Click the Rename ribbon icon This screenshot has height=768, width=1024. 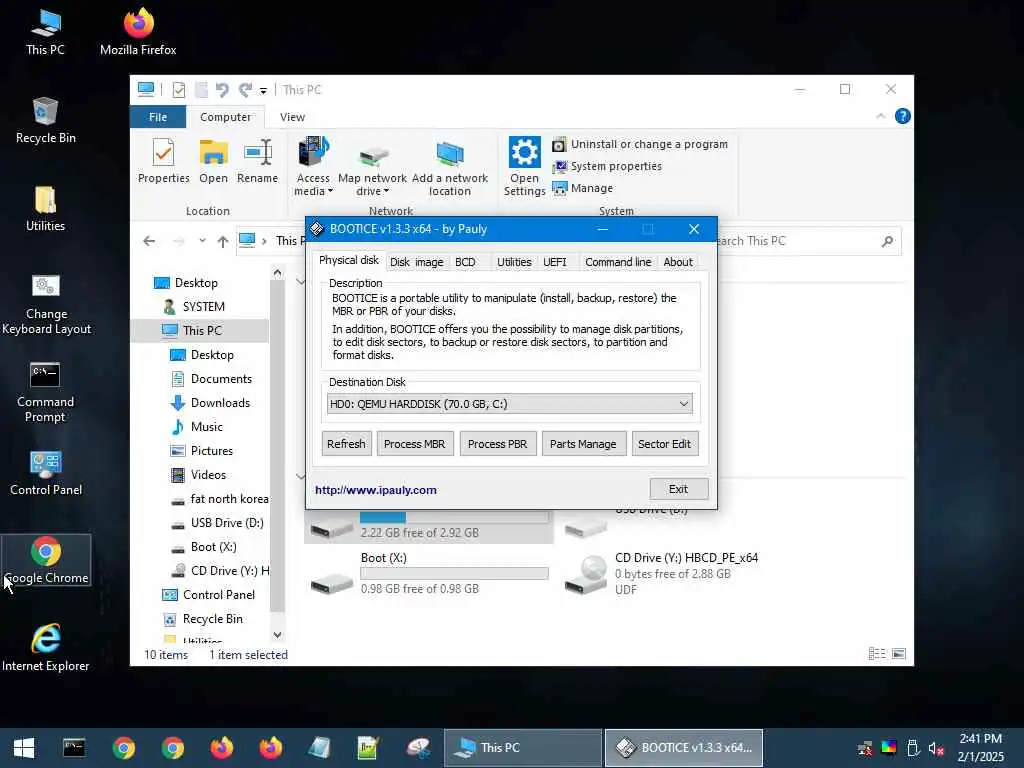257,161
